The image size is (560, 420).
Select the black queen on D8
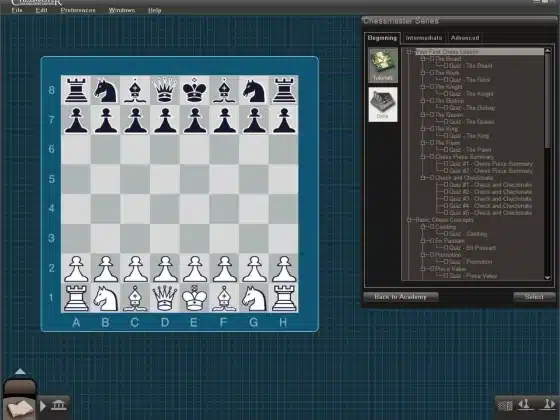click(x=165, y=90)
